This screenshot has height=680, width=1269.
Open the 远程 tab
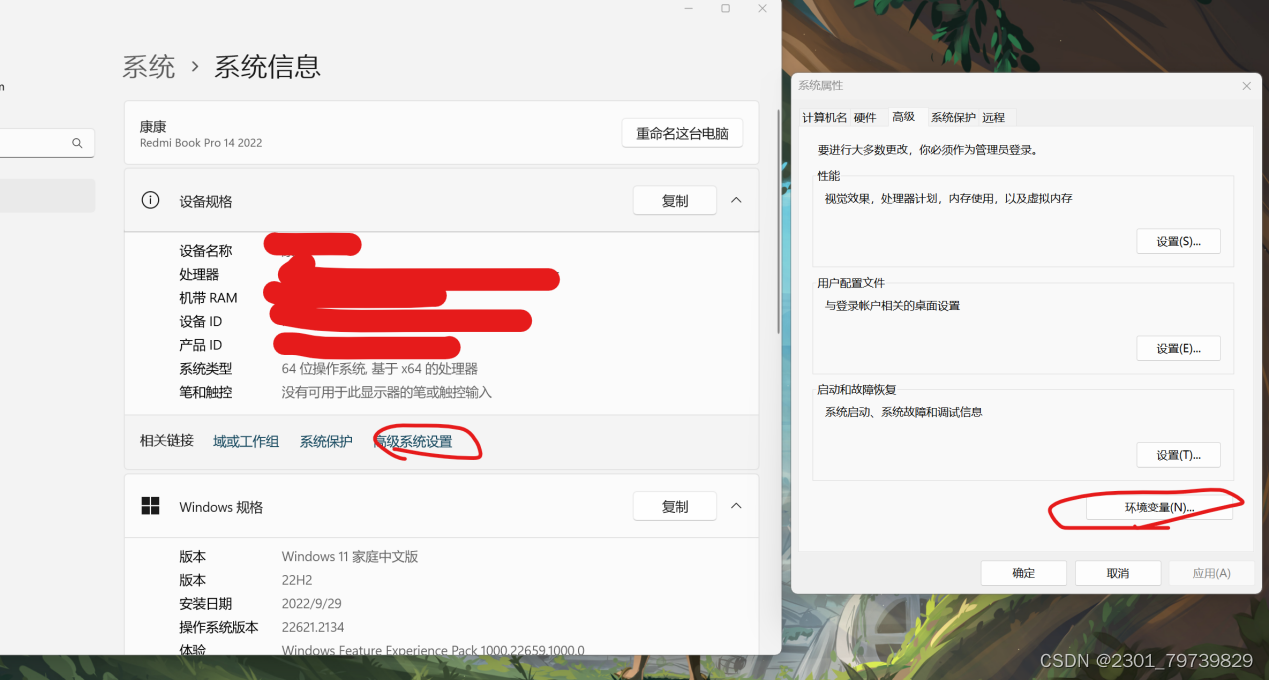tap(994, 118)
